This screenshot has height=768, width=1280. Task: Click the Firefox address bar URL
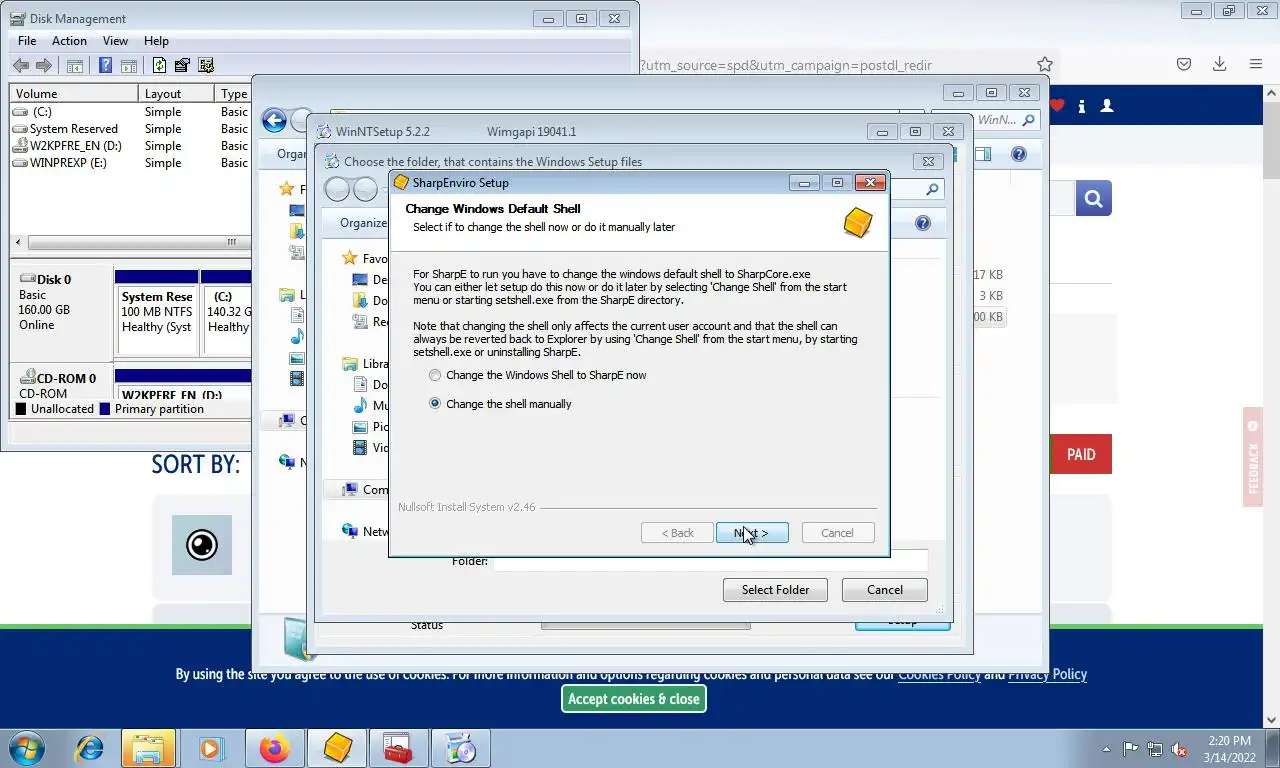(785, 65)
